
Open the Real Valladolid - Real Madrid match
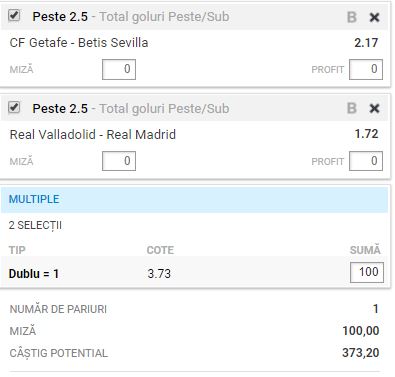click(93, 134)
